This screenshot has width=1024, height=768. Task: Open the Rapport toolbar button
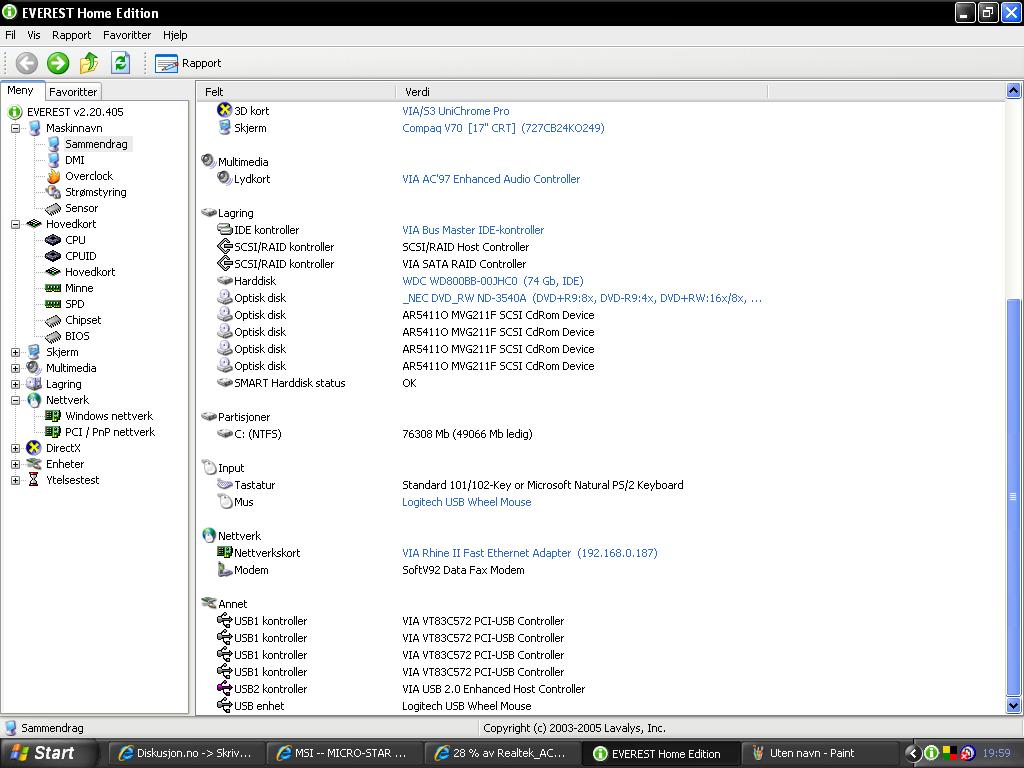click(x=188, y=63)
